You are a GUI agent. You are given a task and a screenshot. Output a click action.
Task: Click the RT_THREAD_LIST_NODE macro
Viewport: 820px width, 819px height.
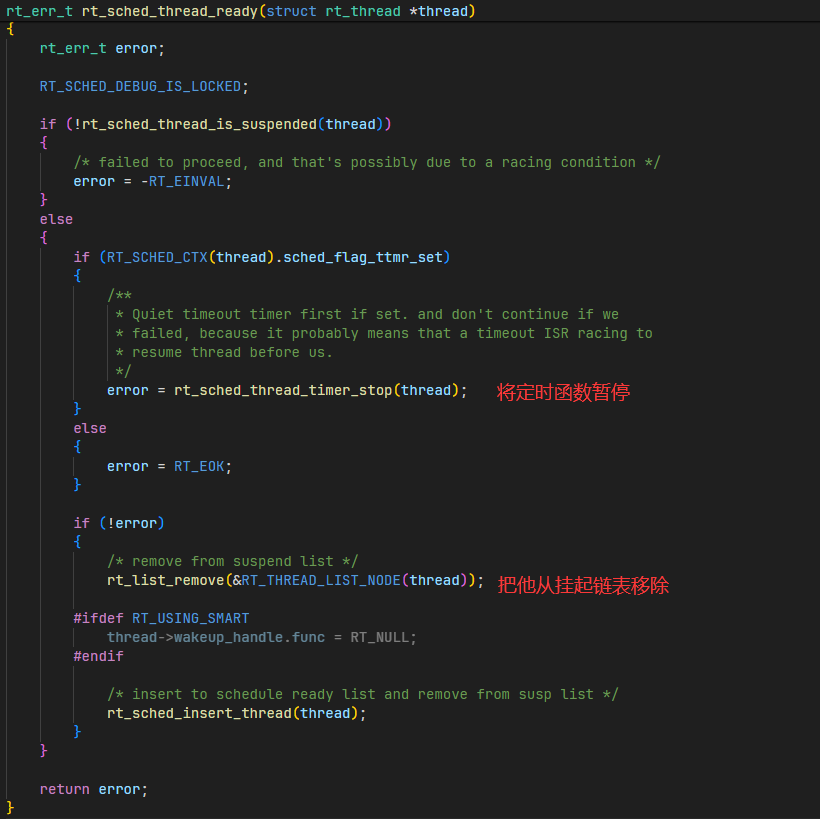click(x=321, y=581)
